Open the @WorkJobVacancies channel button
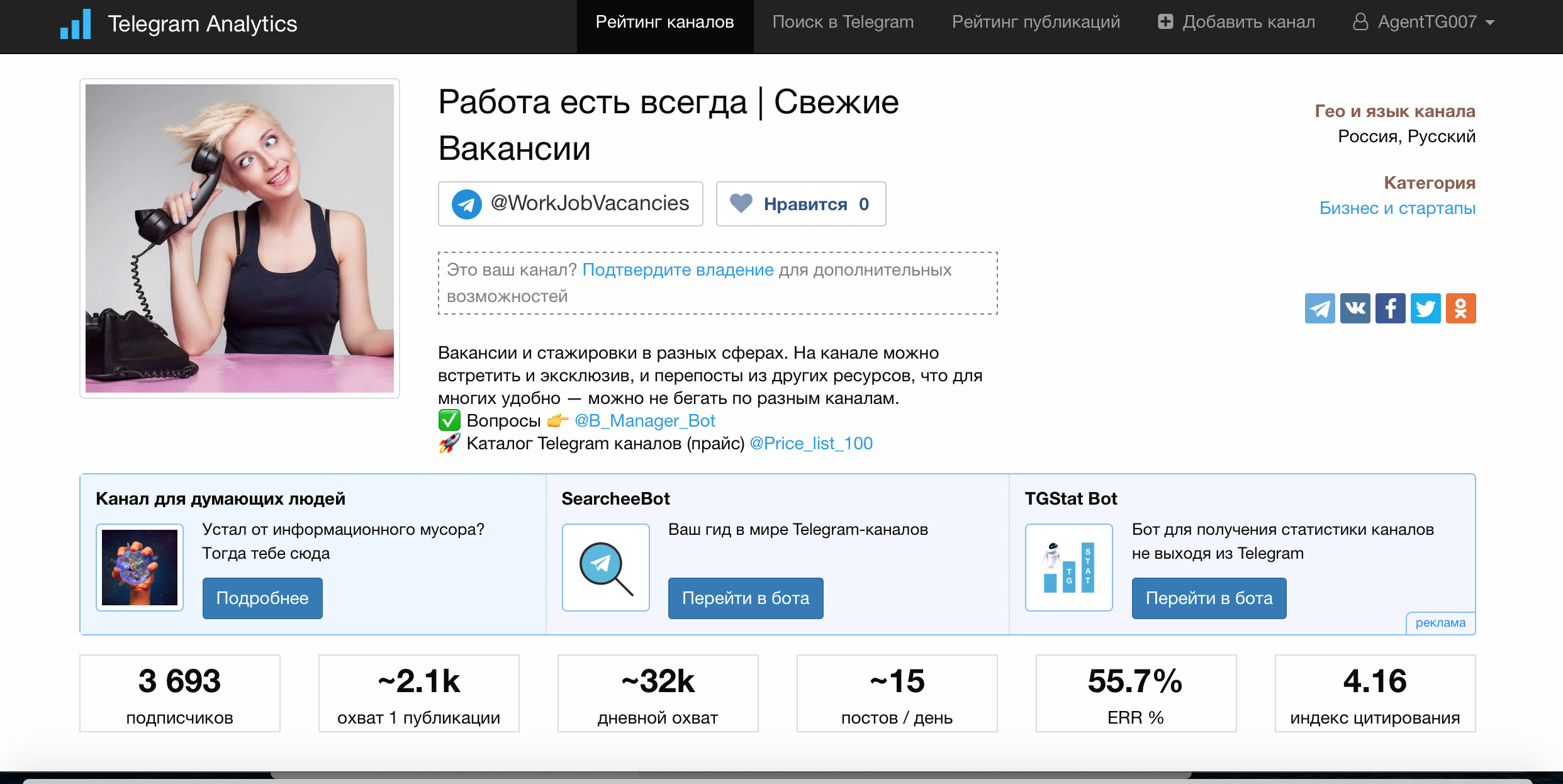 pyautogui.click(x=570, y=204)
